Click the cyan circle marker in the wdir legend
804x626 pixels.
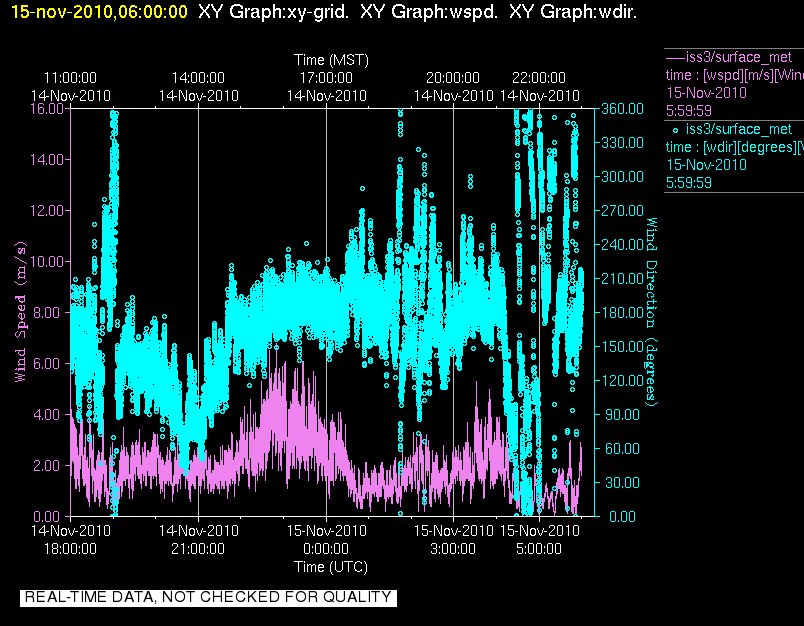point(675,130)
